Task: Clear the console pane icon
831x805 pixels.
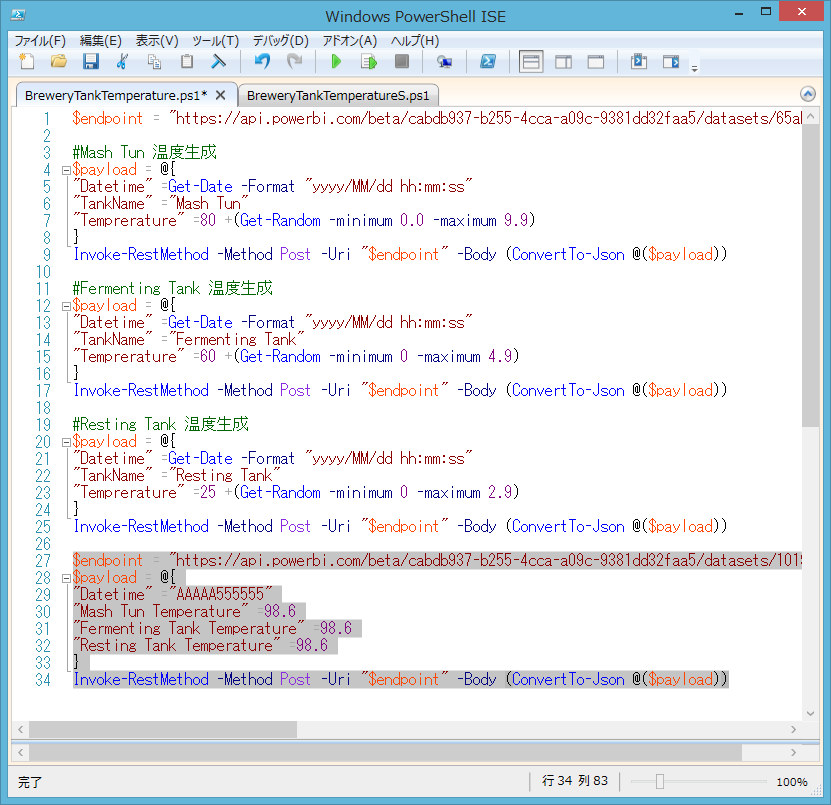Action: tap(218, 61)
